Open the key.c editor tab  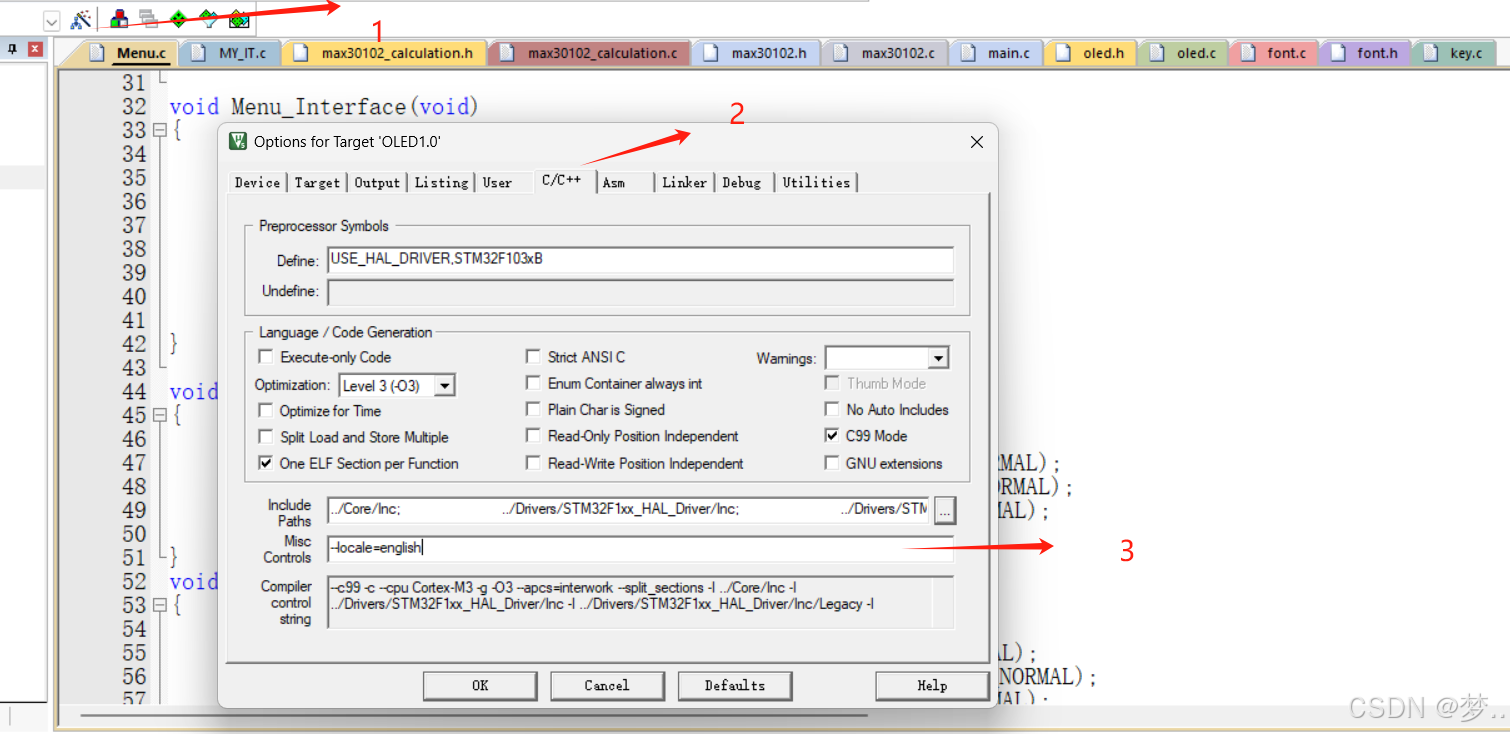tap(1455, 53)
